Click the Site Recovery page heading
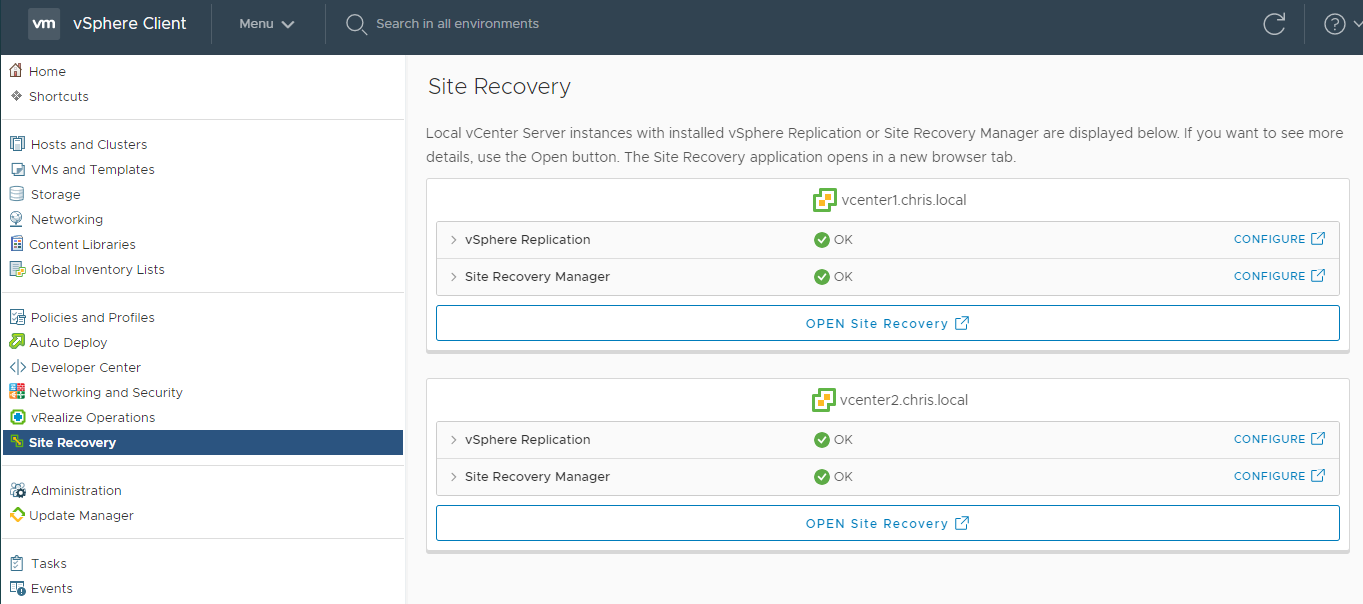This screenshot has width=1363, height=604. click(x=499, y=86)
